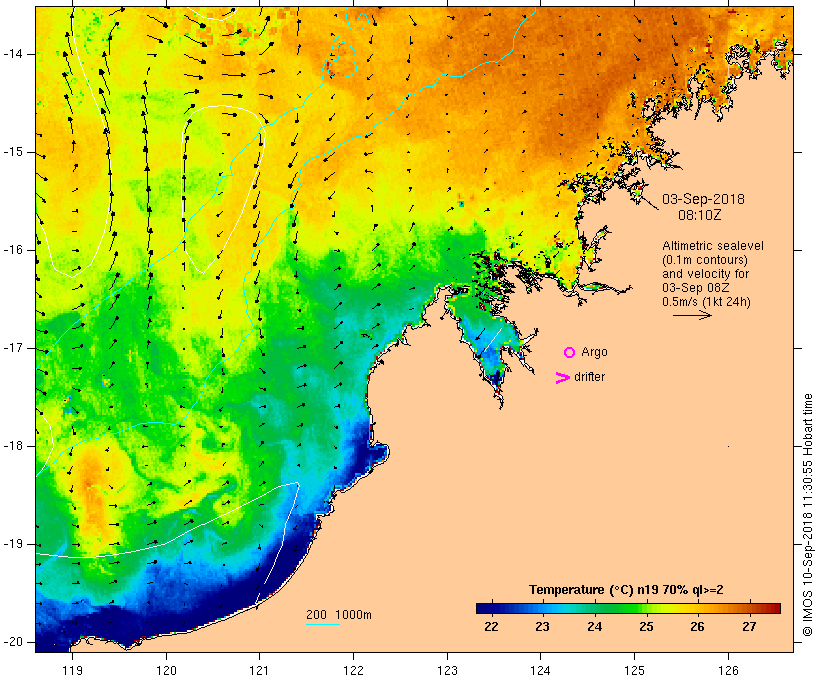Click the colorbar value 25
Image resolution: width=820 pixels, height=680 pixels.
646,627
